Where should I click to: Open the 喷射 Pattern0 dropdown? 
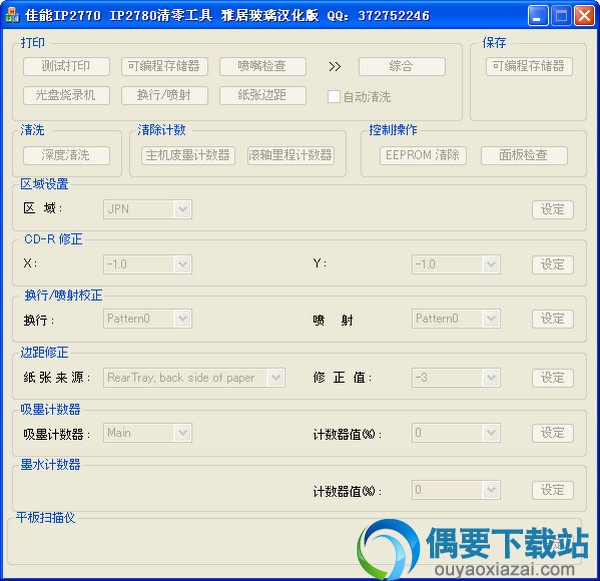point(456,319)
